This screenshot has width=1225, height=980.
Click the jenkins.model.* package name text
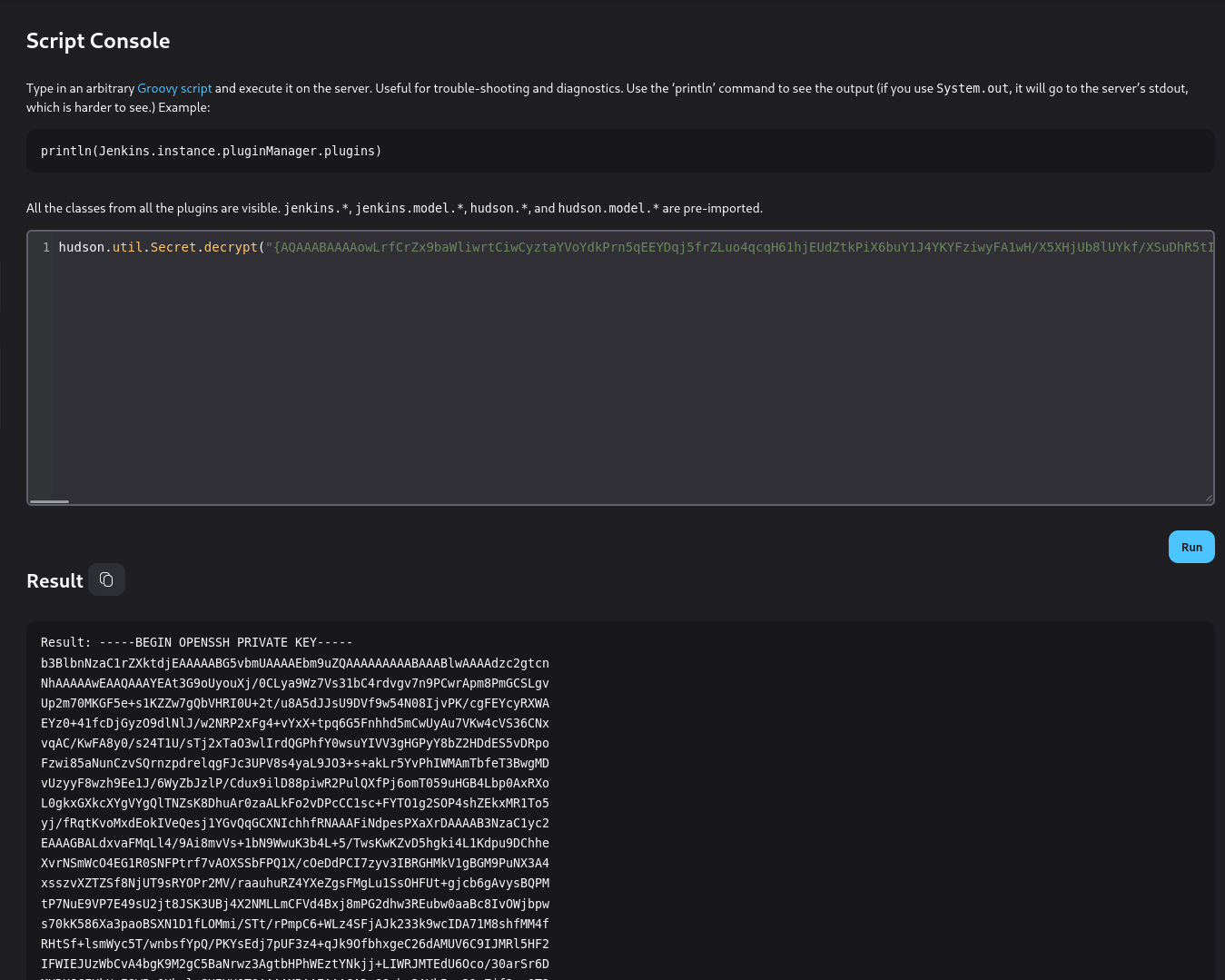coord(410,208)
